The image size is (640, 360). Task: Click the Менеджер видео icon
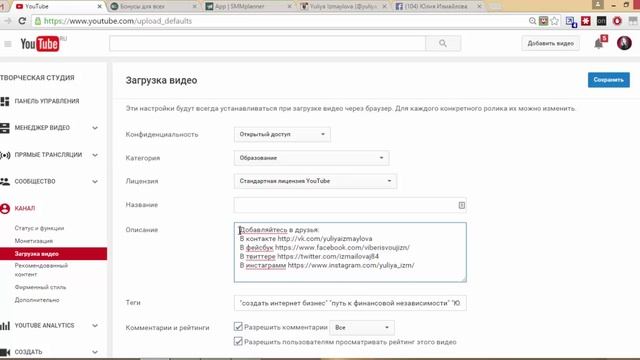(5, 128)
